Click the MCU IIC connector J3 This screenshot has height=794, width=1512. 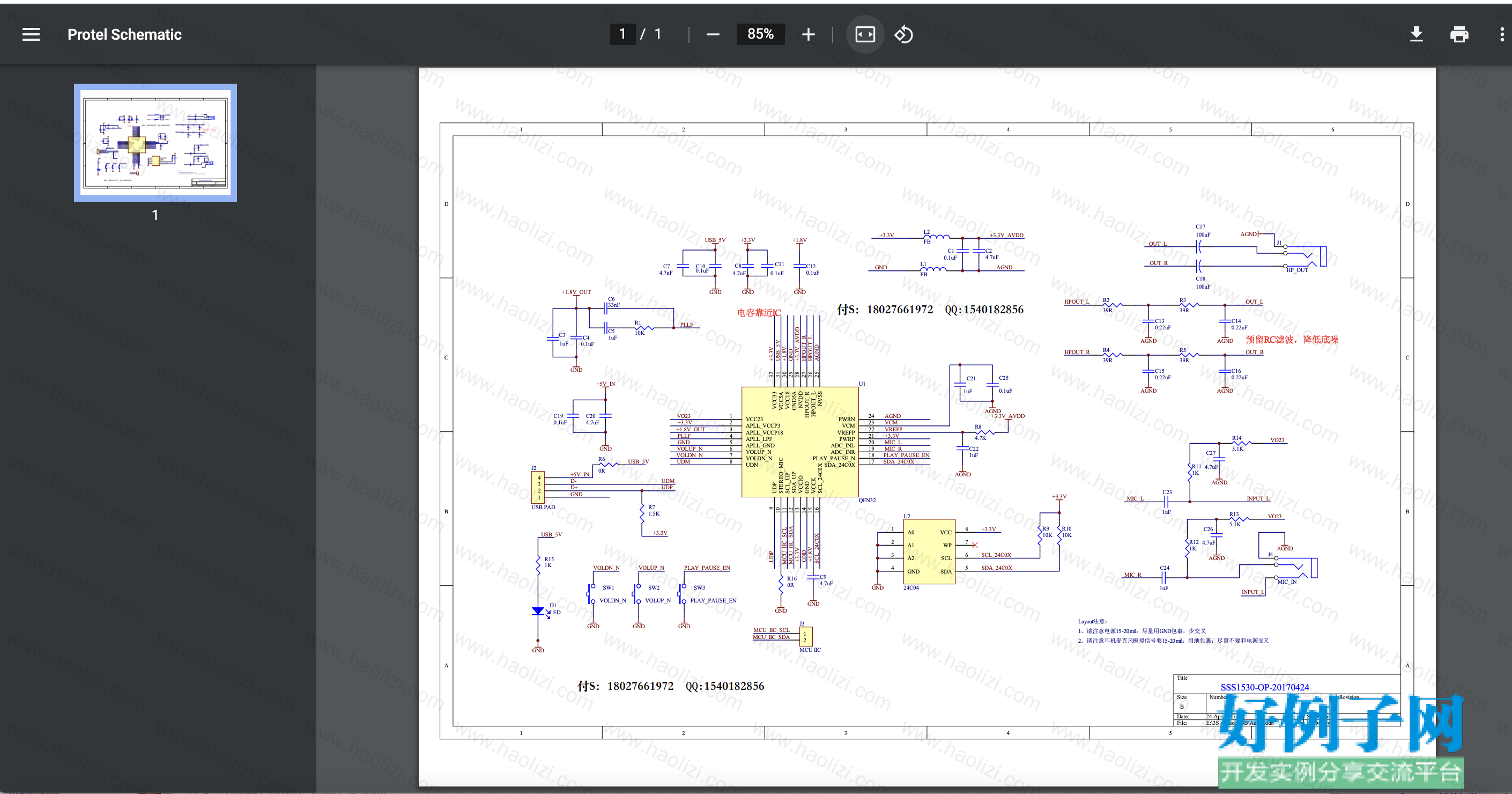point(806,637)
